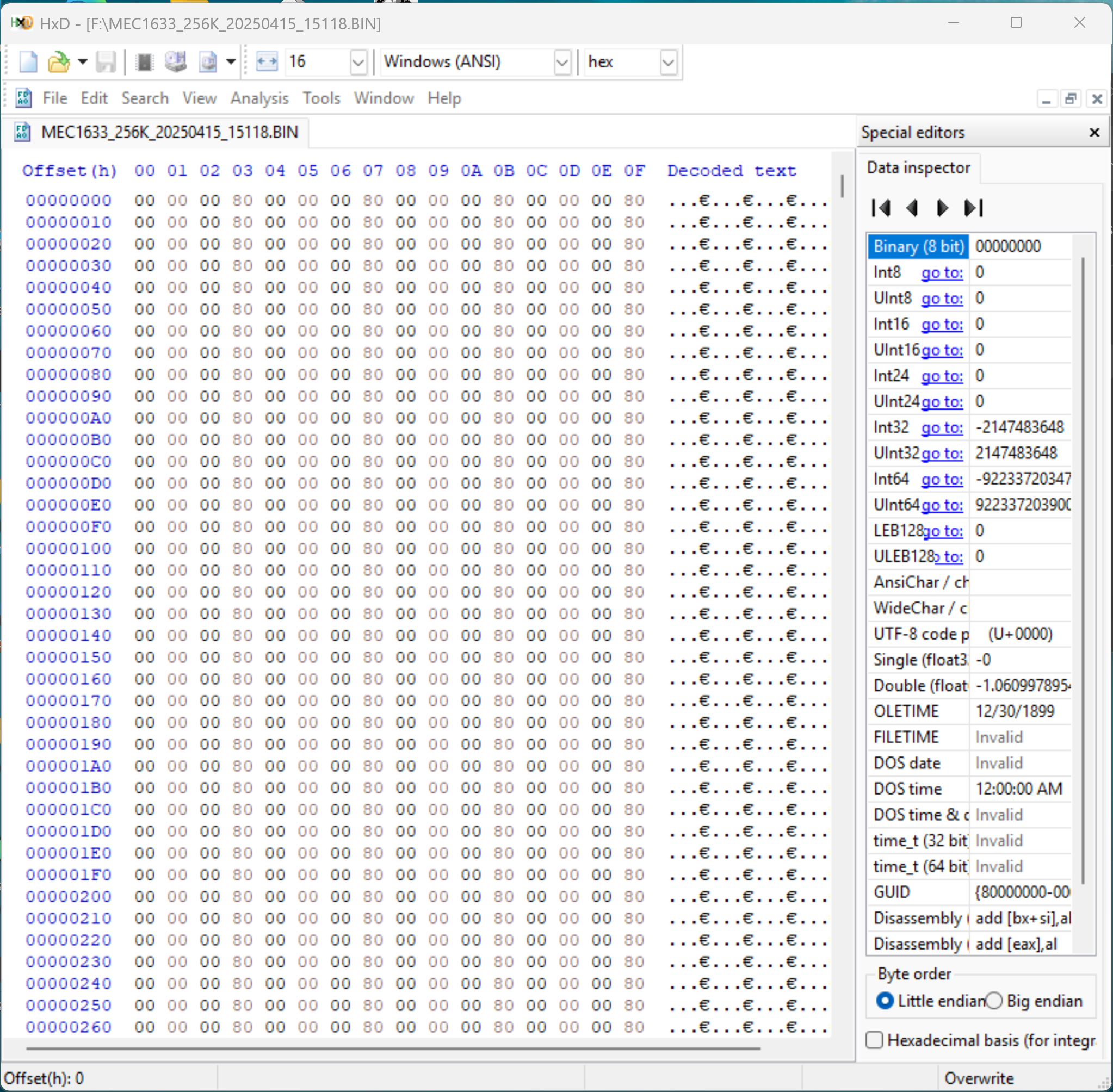
Task: Click the Open disk image icon
Action: 208,62
